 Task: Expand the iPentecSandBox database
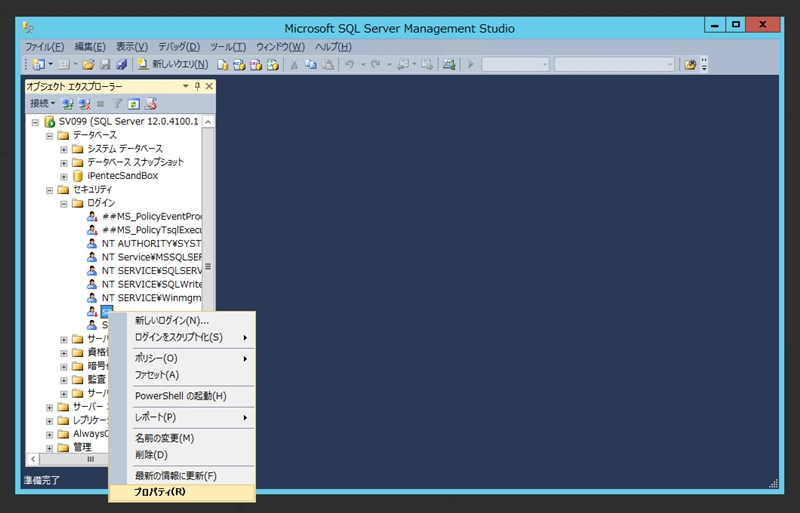(x=64, y=177)
